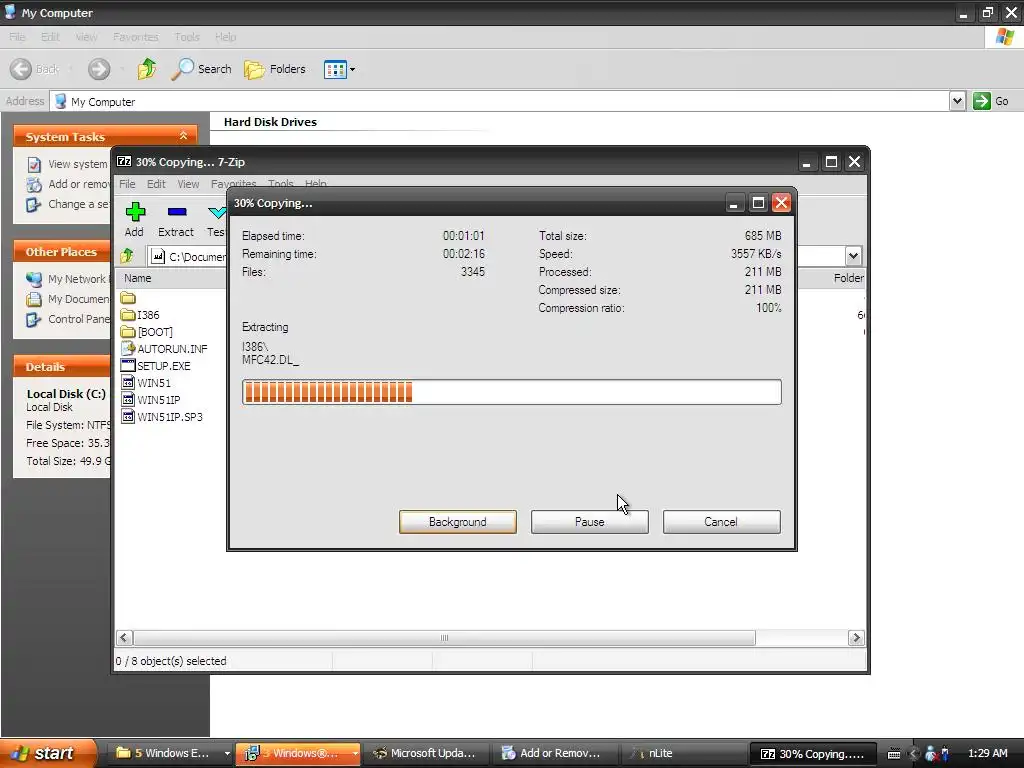Toggle Folders pane in My Computer
Image resolution: width=1024 pixels, height=768 pixels.
(x=275, y=69)
